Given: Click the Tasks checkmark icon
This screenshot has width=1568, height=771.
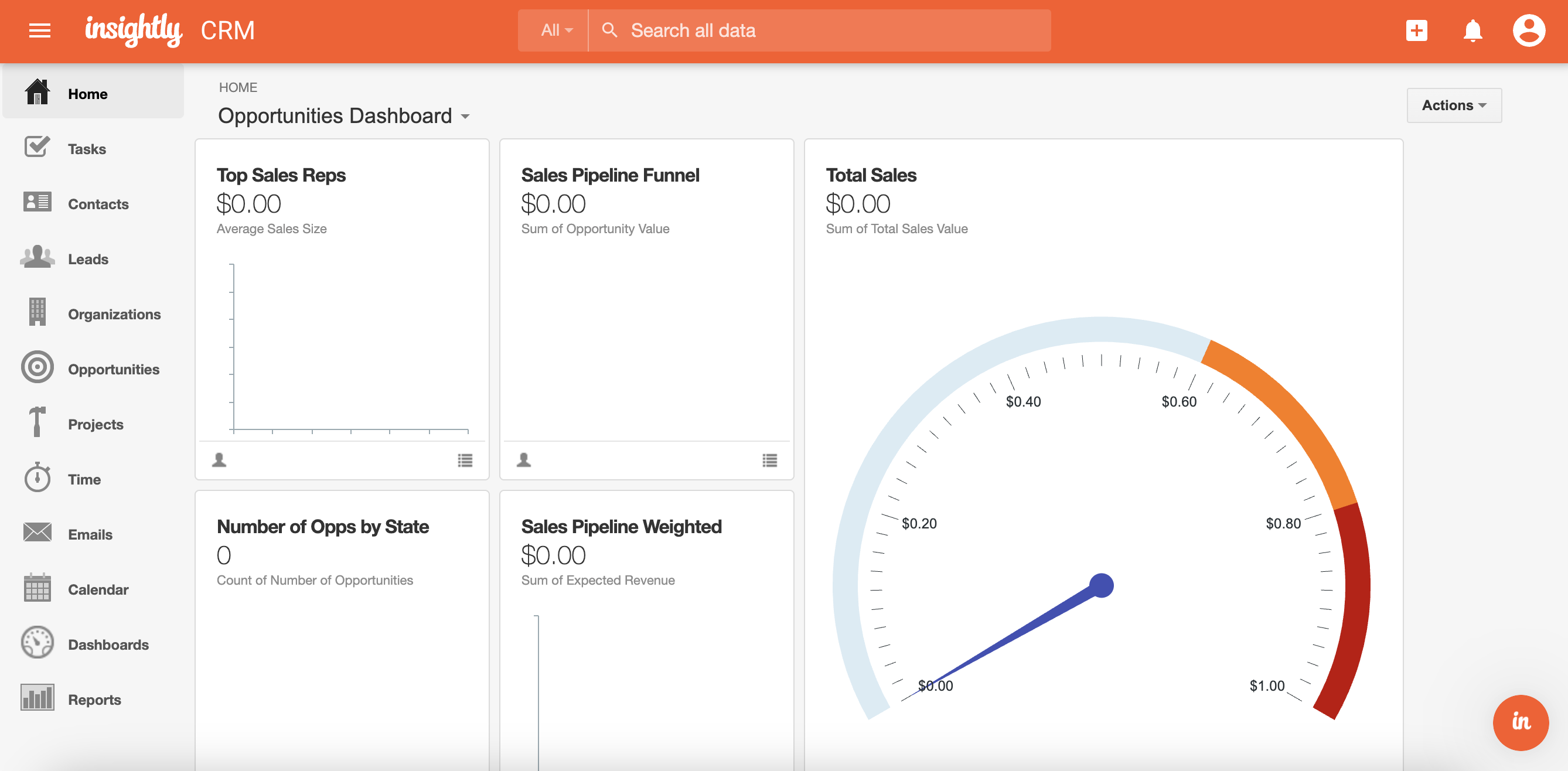Looking at the screenshot, I should 37,146.
